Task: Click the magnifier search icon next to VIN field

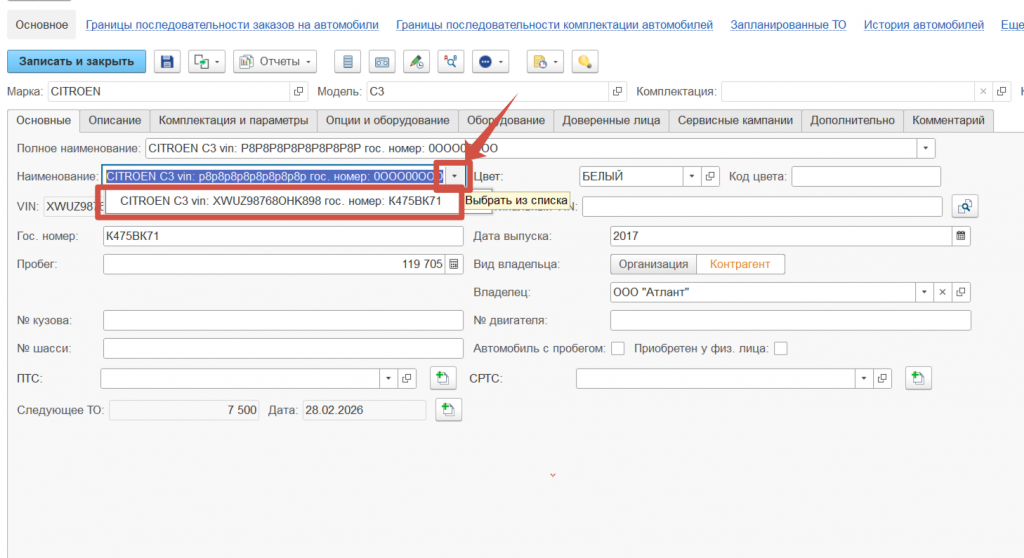Action: [964, 207]
